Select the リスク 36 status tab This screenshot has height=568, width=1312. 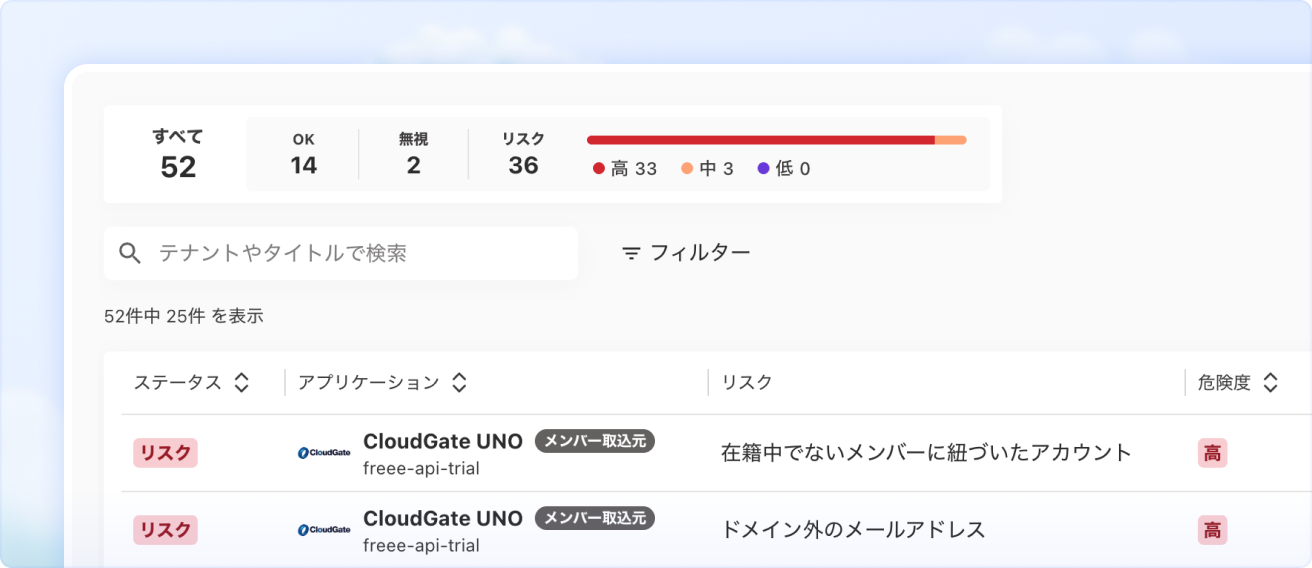(523, 154)
